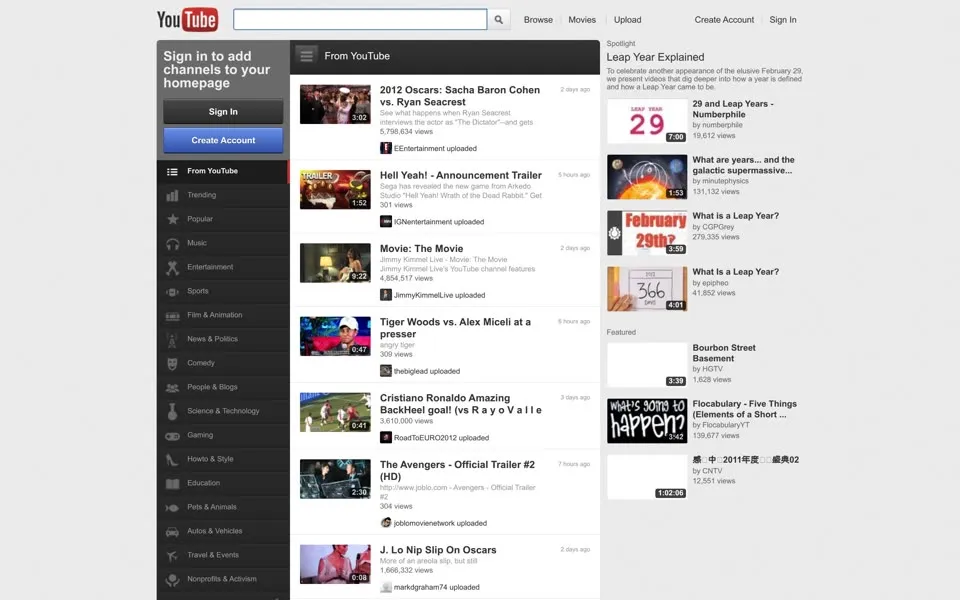Image resolution: width=960 pixels, height=600 pixels.
Task: Open 366 days epipheo video thumbnail
Action: 647,289
